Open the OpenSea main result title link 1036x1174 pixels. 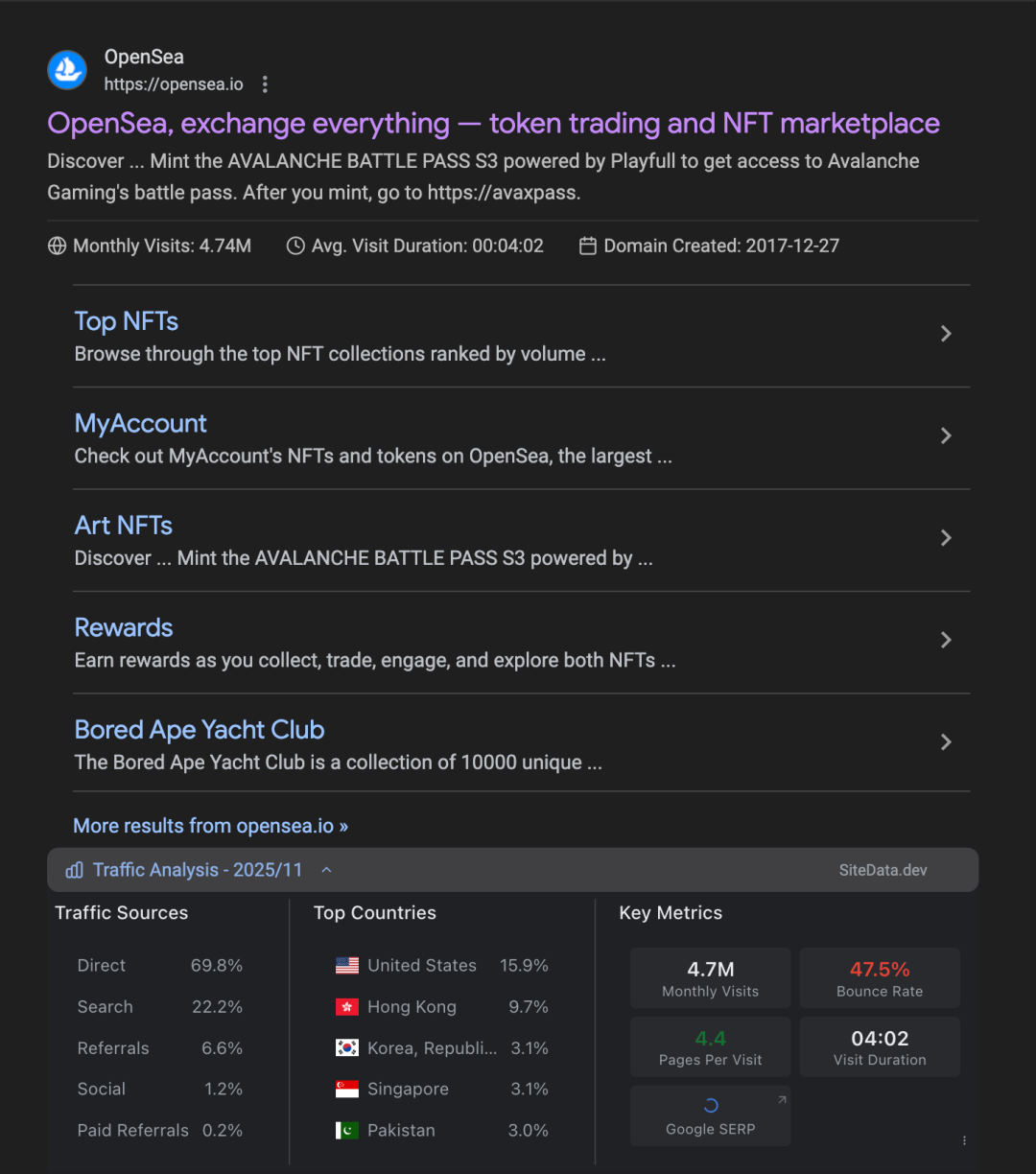493,124
